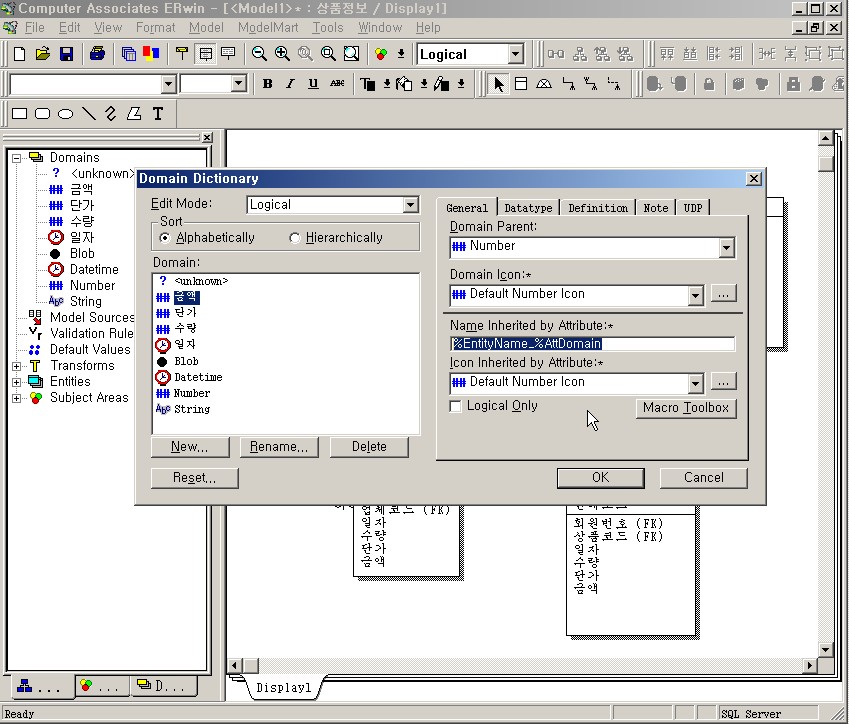Select the Underline formatting button
849x724 pixels.
pyautogui.click(x=313, y=83)
